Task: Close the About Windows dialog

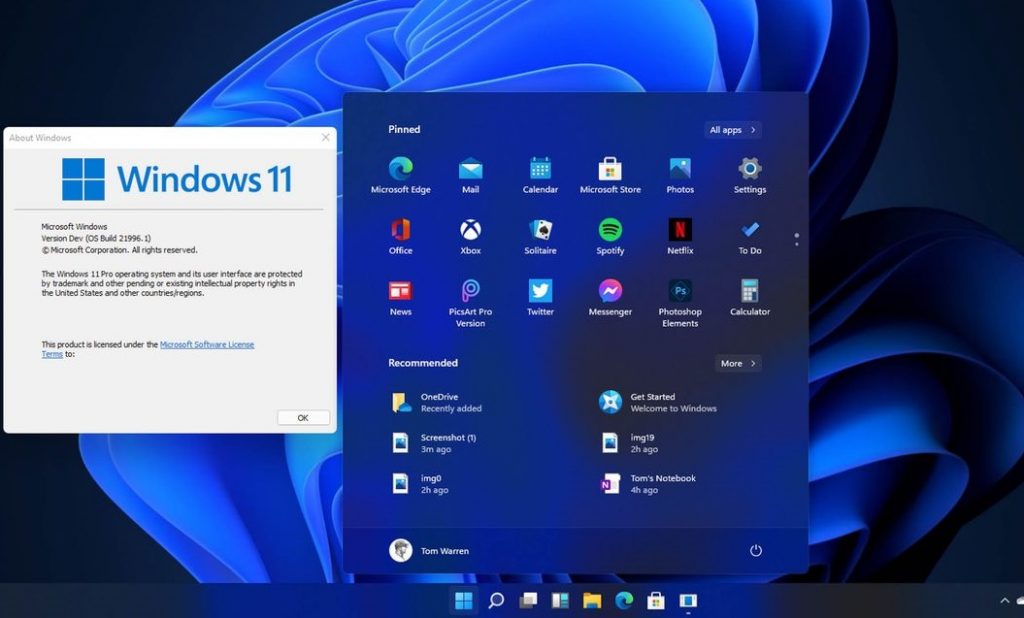Action: 325,137
